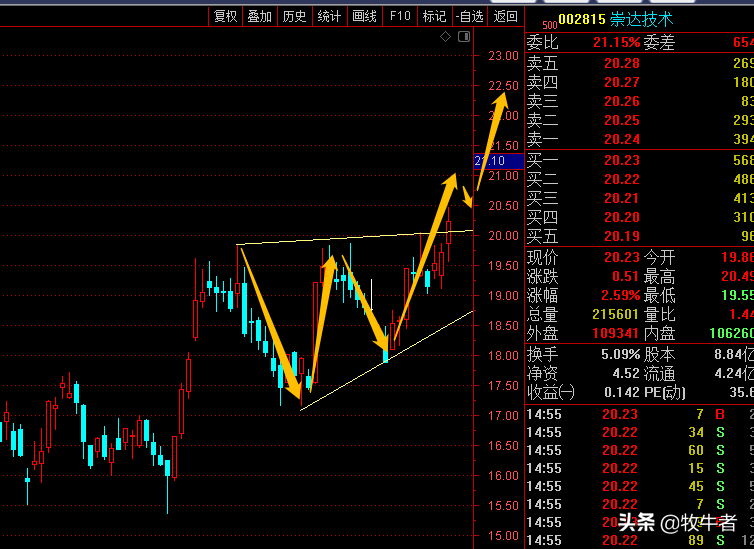The height and width of the screenshot is (549, 754).
Task: Click the 外盘 value 109341
Action: (x=616, y=333)
